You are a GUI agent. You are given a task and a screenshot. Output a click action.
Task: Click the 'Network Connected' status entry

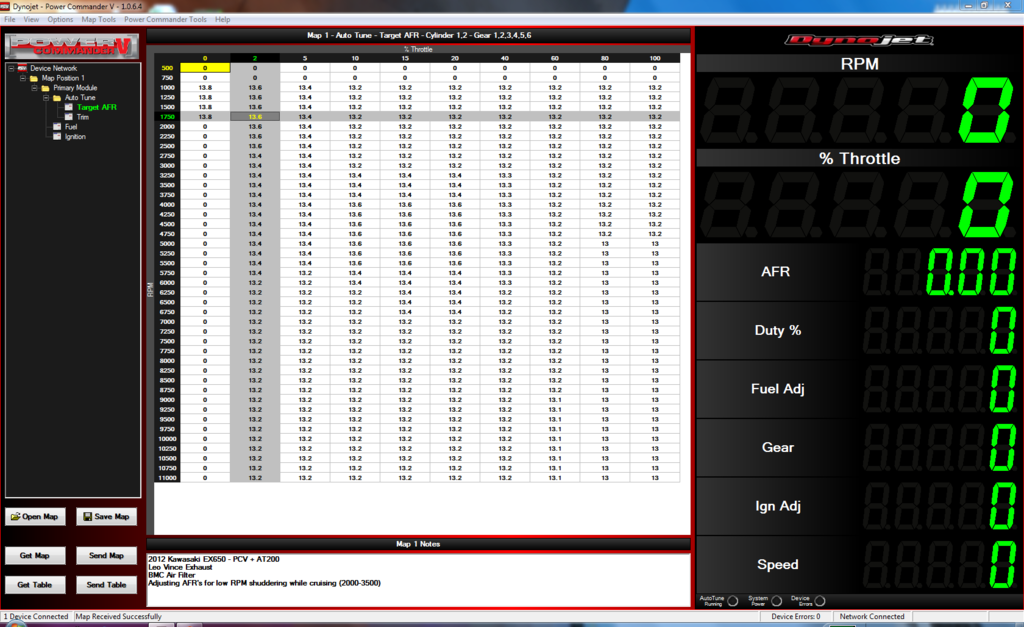[x=872, y=617]
